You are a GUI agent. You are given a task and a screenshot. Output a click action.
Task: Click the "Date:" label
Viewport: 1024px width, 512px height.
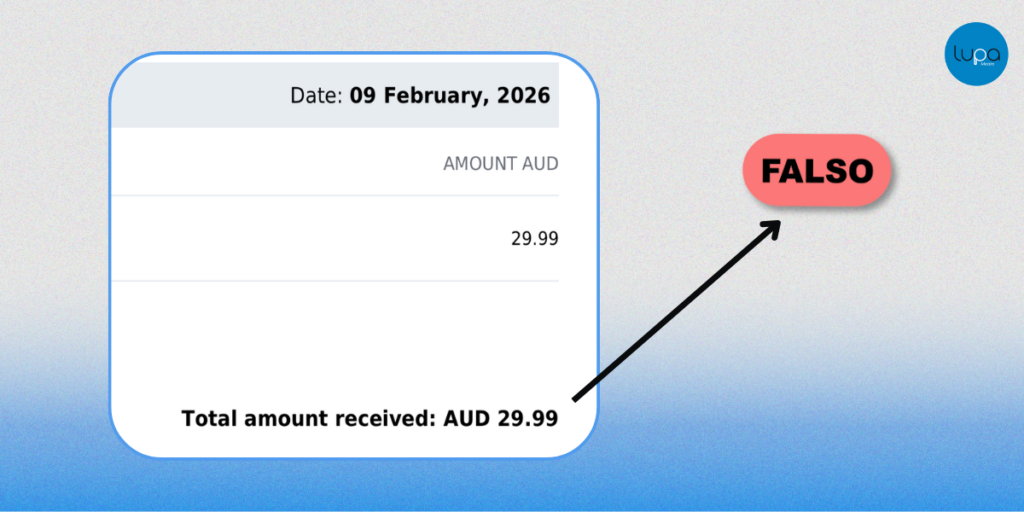[316, 96]
